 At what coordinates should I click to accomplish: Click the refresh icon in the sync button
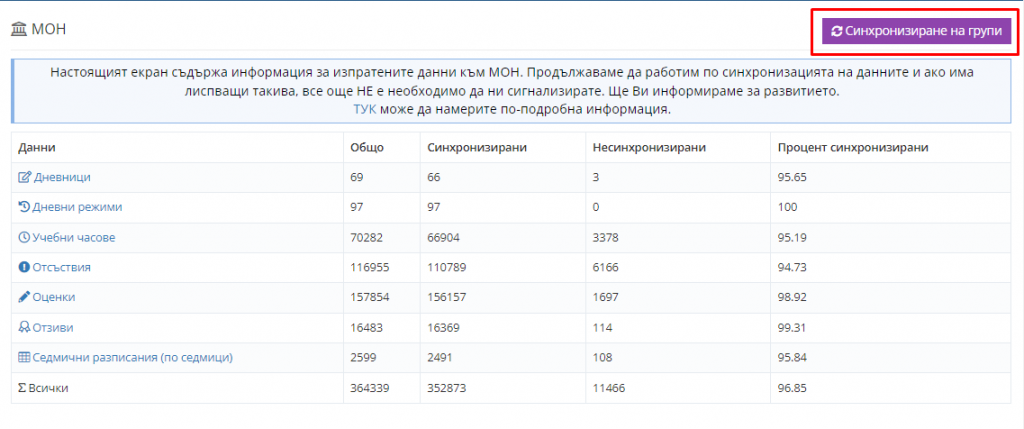tap(836, 31)
